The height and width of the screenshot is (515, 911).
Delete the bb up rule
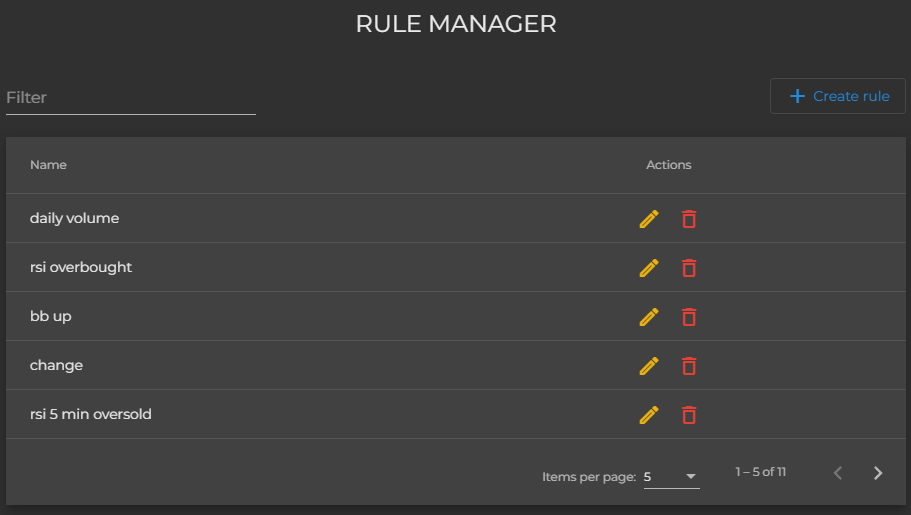click(x=689, y=317)
